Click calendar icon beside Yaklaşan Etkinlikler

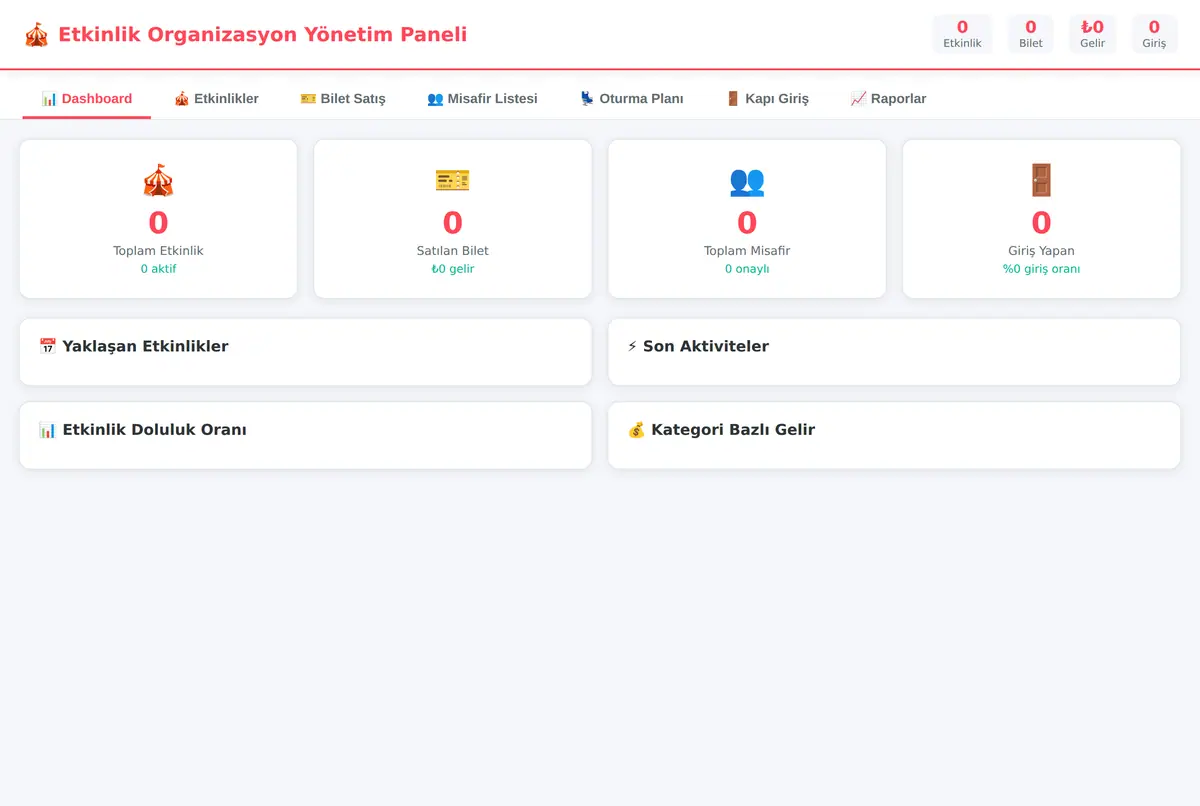(48, 347)
